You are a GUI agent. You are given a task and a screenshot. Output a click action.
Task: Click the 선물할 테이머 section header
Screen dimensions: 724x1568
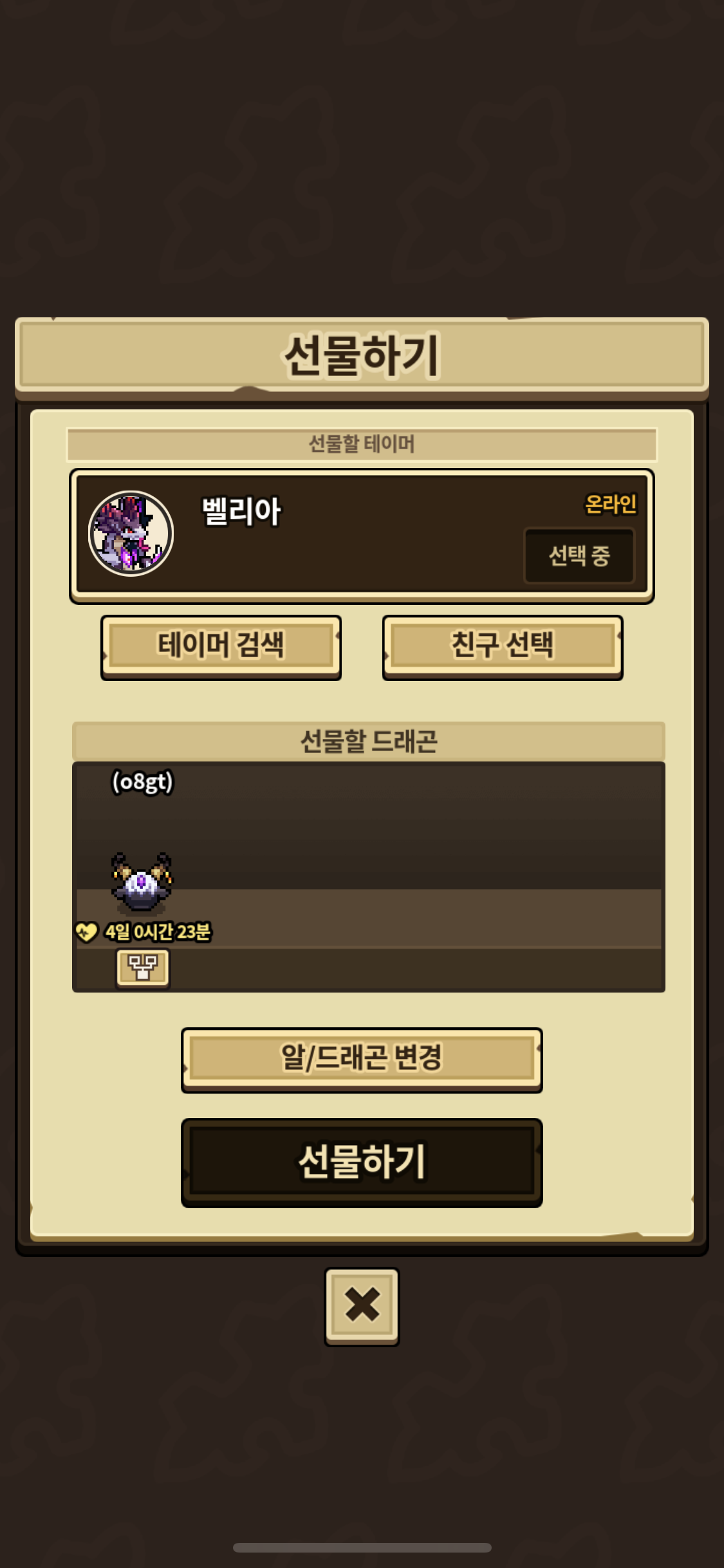(x=362, y=444)
